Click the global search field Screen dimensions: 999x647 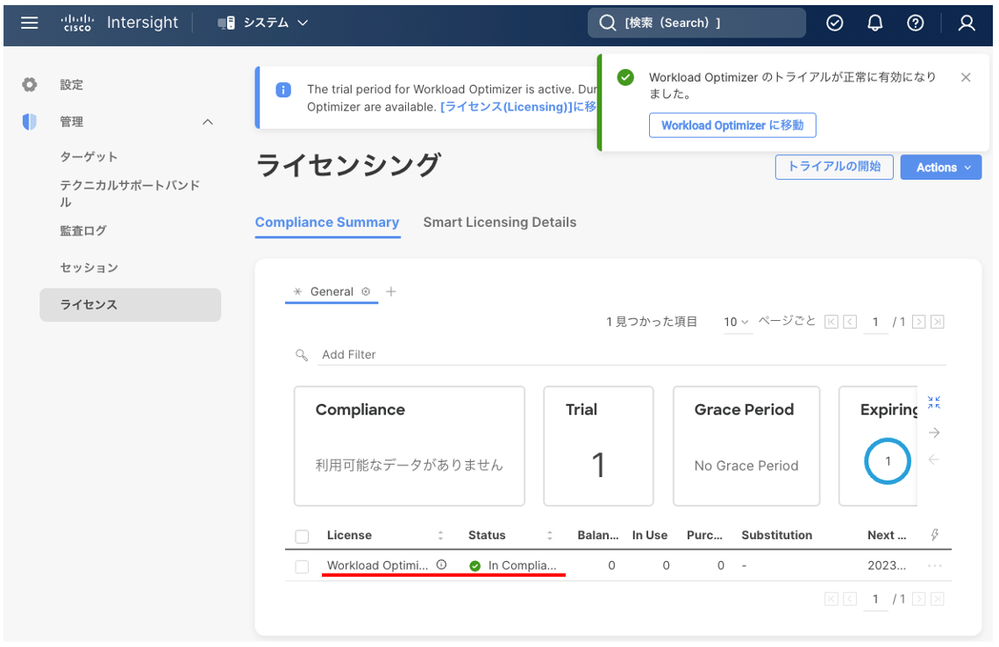pos(696,23)
